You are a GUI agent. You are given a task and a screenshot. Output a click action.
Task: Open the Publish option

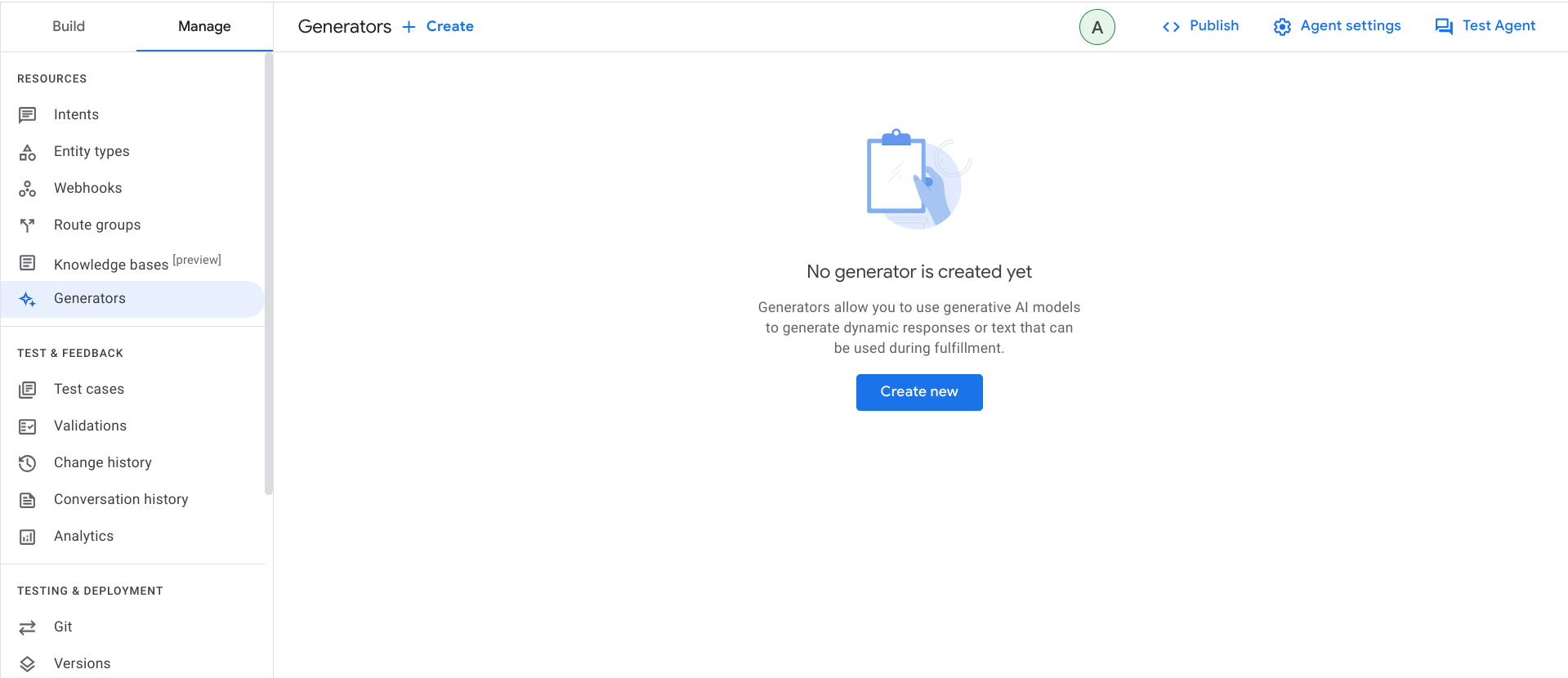click(1200, 26)
